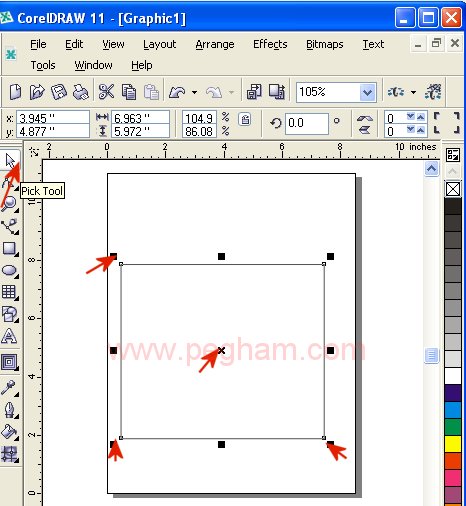Select the Eyedropper tool
466x506 pixels.
[9, 388]
